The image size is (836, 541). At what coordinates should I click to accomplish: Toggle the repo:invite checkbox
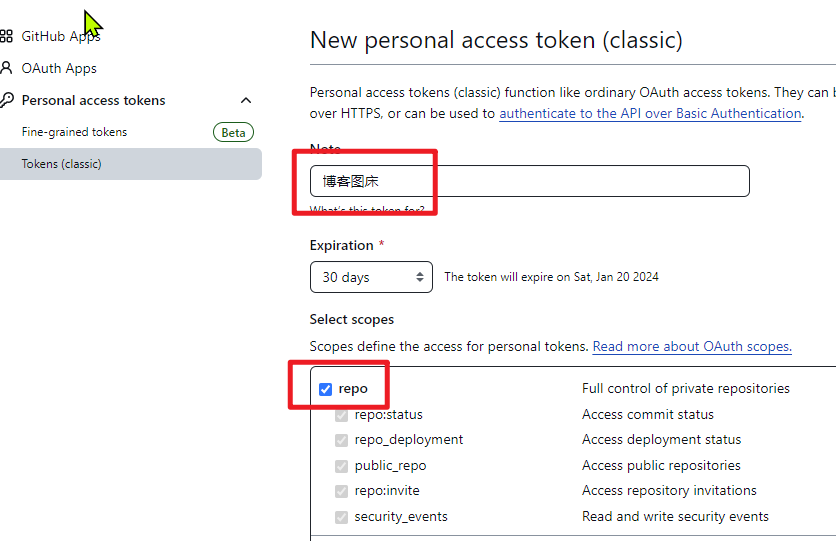[342, 491]
